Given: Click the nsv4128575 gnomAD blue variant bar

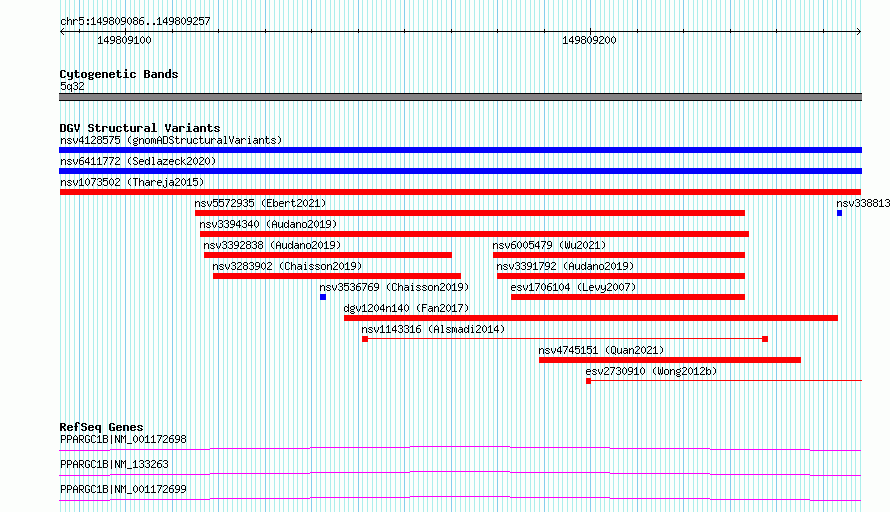Looking at the screenshot, I should (x=460, y=150).
